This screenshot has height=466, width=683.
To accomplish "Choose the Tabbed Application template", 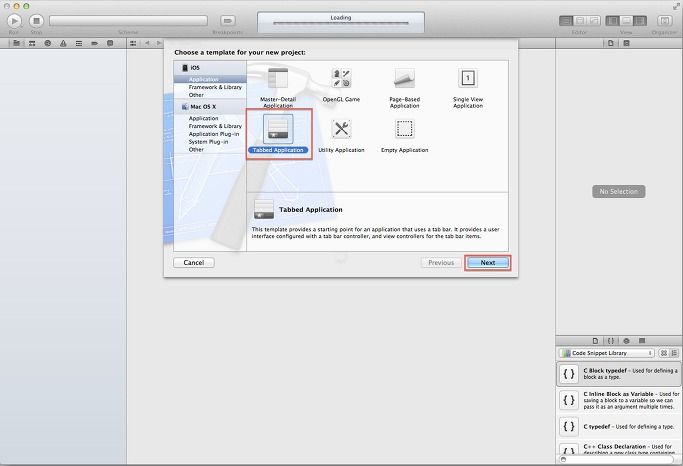I will (278, 134).
